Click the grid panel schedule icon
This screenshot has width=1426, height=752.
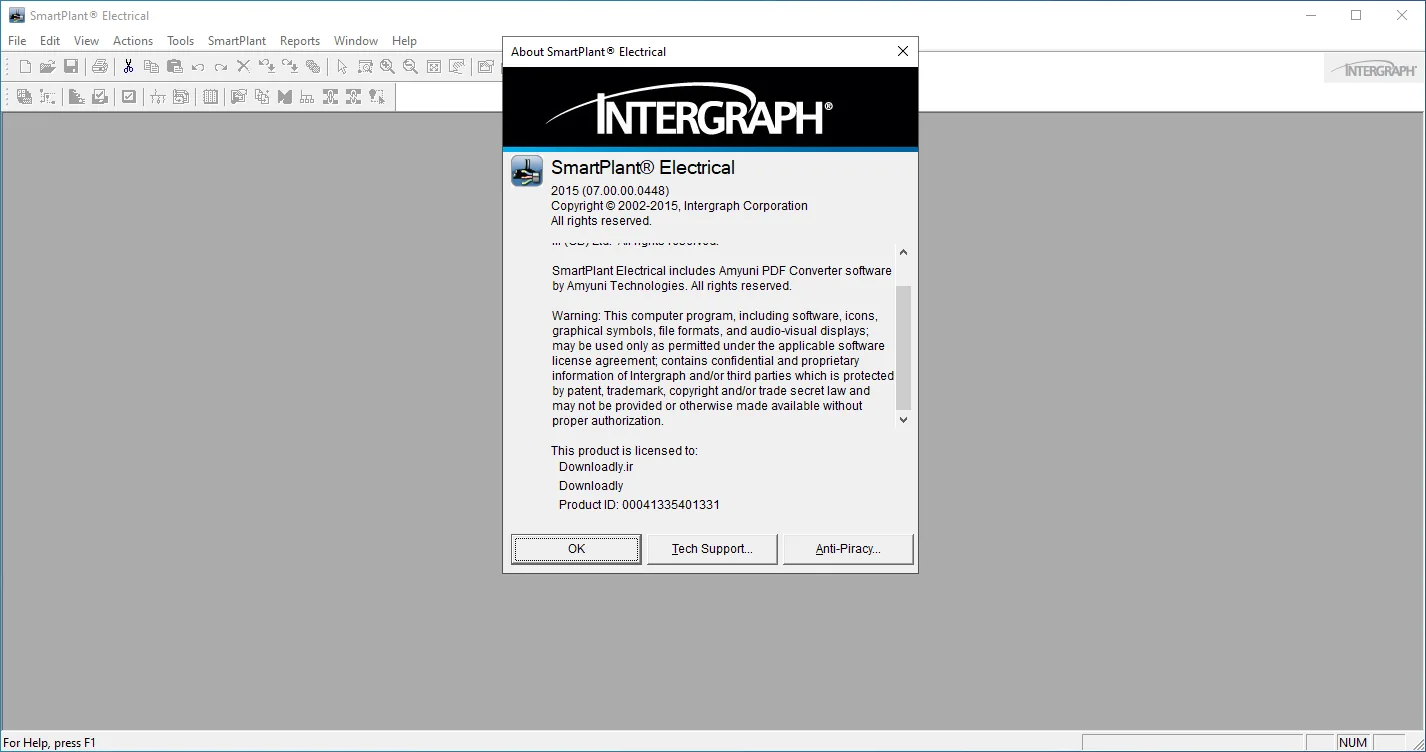click(210, 97)
